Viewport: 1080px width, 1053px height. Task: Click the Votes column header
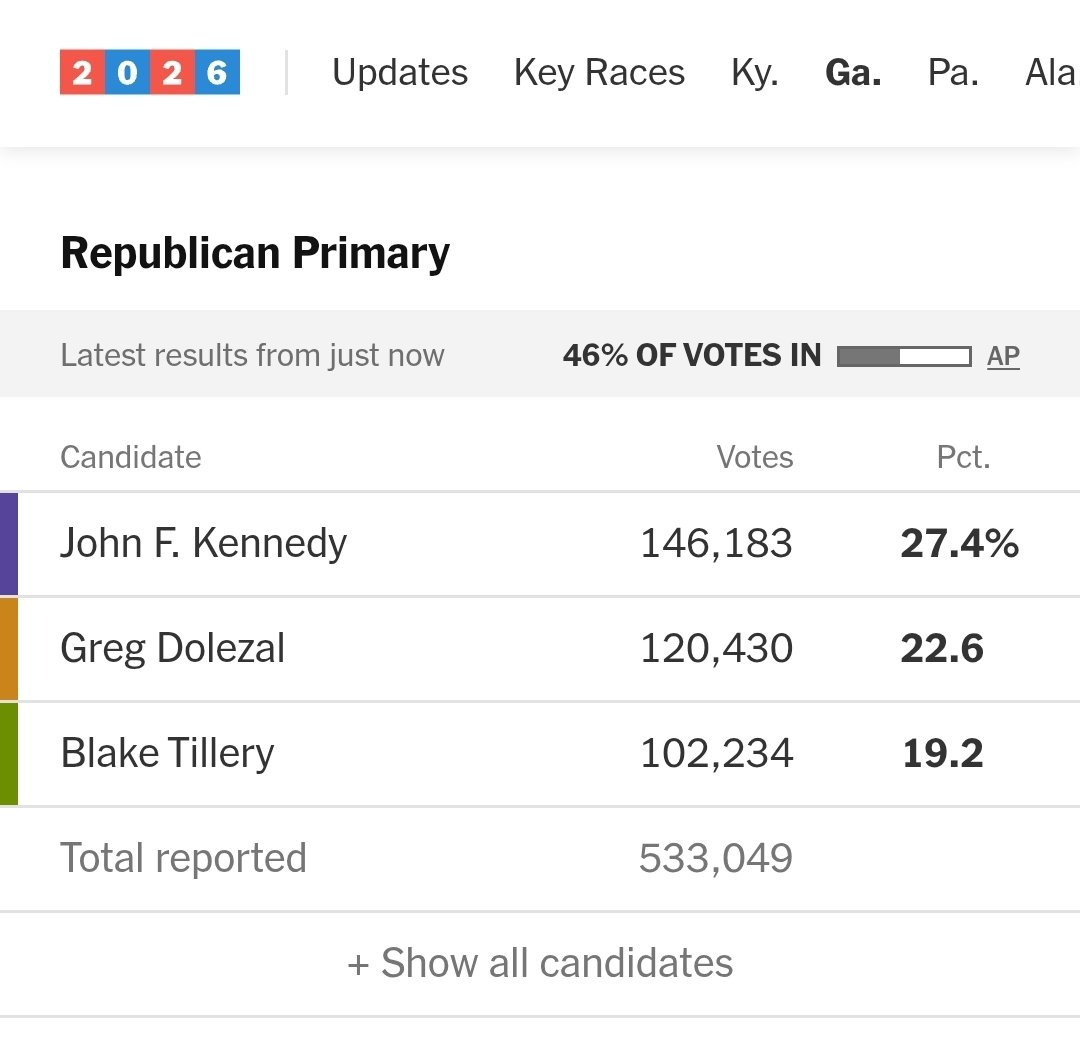754,457
